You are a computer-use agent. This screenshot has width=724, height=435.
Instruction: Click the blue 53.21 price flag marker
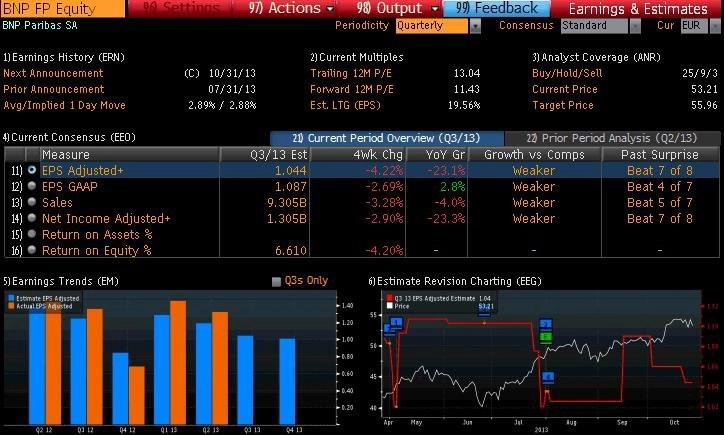tap(484, 309)
